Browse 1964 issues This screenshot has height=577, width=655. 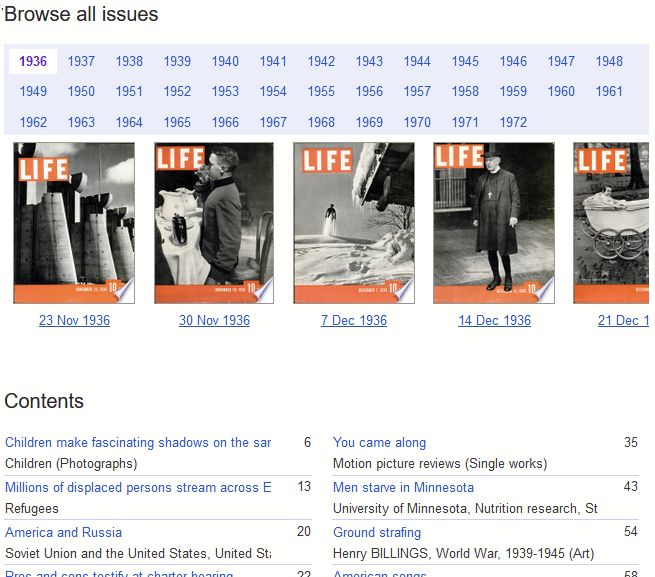129,122
